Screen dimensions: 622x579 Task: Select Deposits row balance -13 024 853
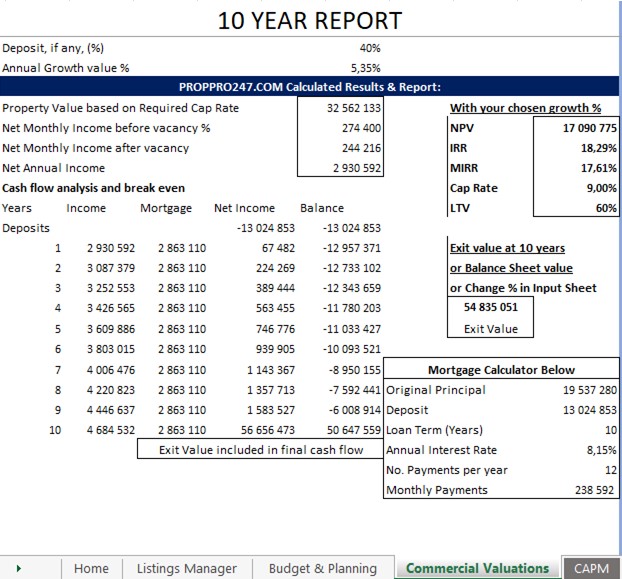[x=352, y=228]
